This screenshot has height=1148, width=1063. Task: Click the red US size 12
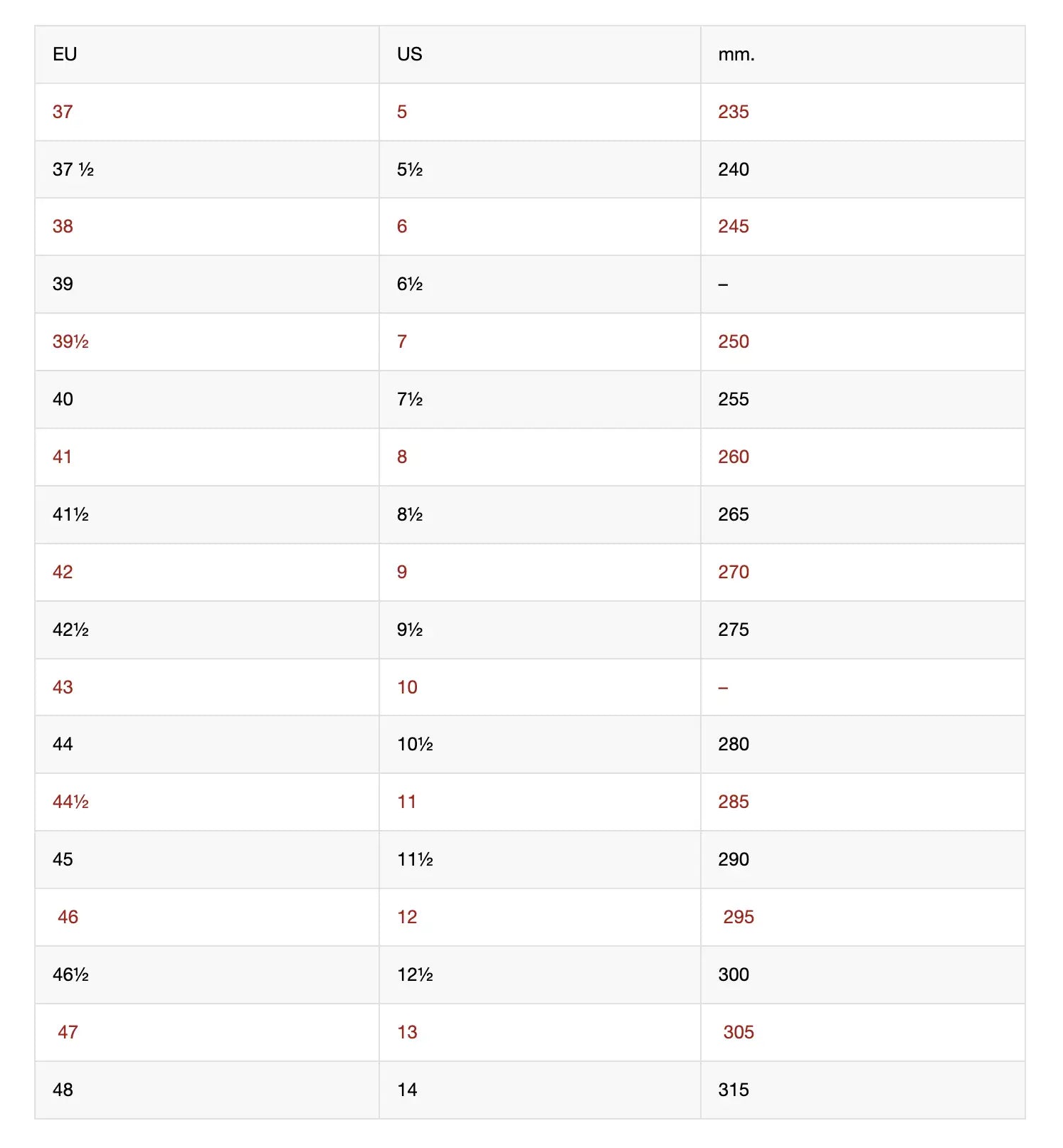(x=407, y=917)
